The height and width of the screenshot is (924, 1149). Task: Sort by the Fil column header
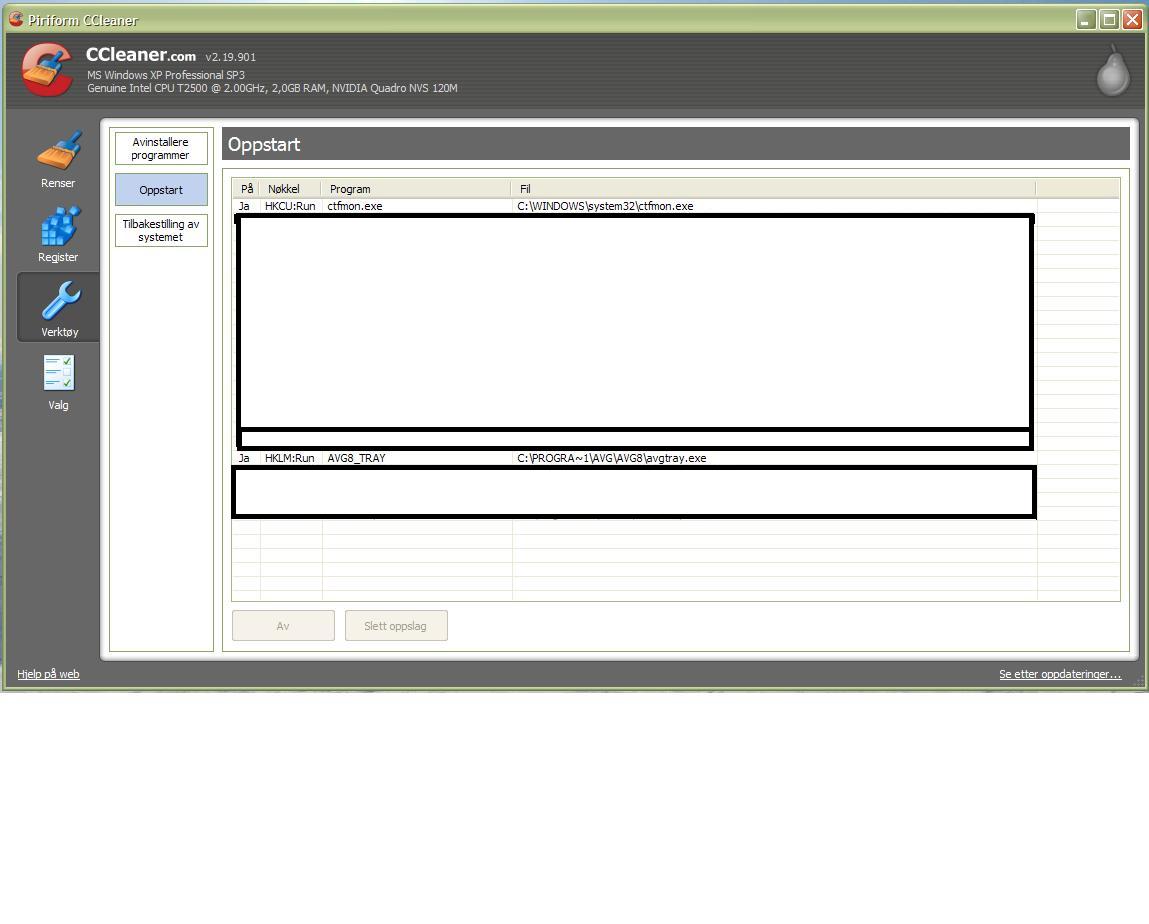coord(774,188)
